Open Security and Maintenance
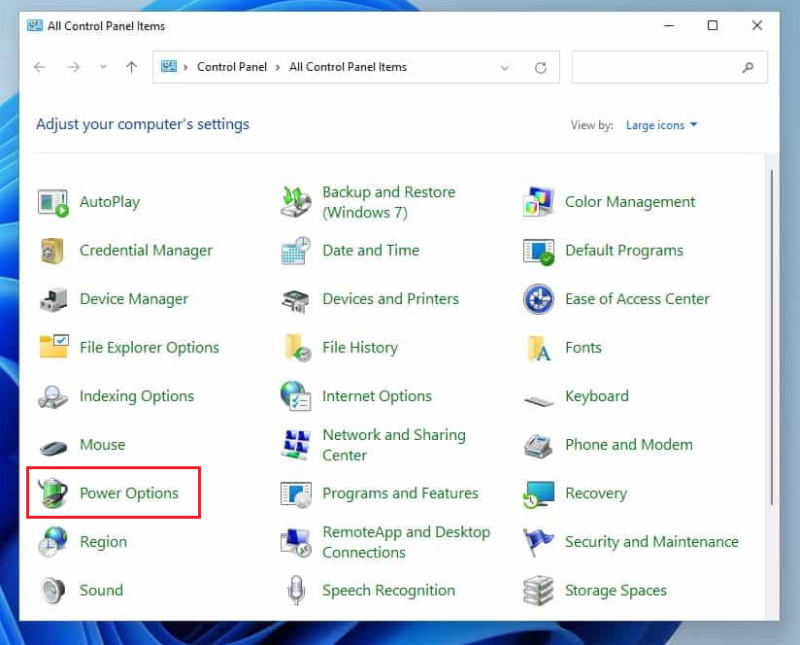This screenshot has width=800, height=645. pyautogui.click(x=651, y=541)
